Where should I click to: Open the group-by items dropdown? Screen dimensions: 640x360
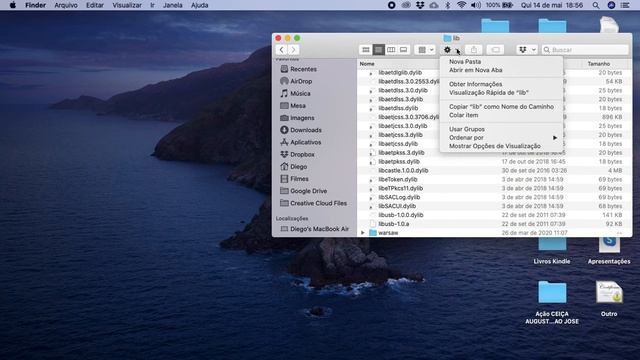click(425, 50)
